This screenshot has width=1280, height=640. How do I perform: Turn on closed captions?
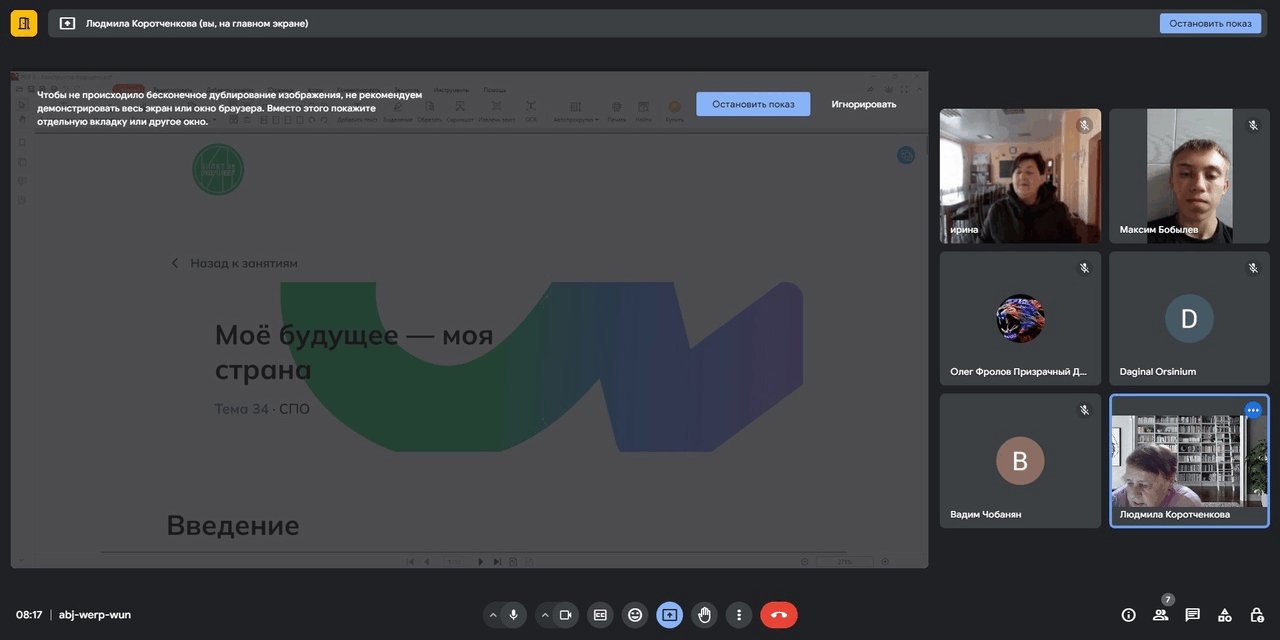tap(600, 615)
